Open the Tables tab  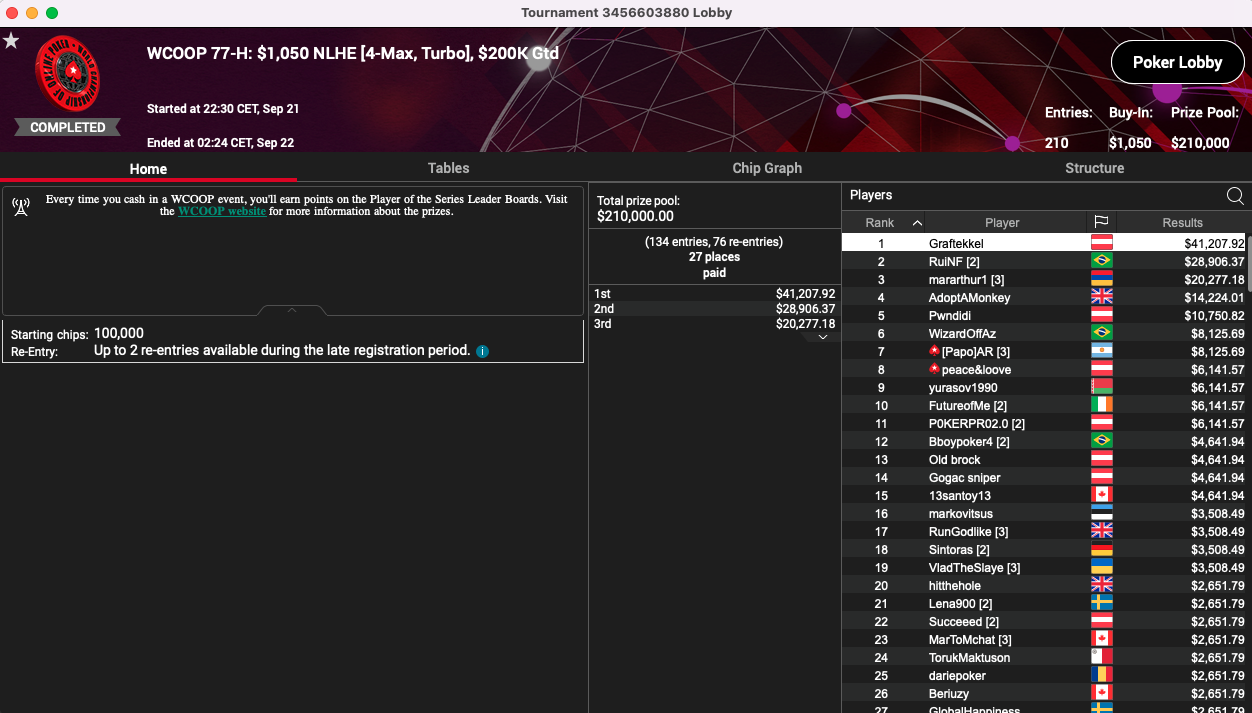pyautogui.click(x=448, y=168)
